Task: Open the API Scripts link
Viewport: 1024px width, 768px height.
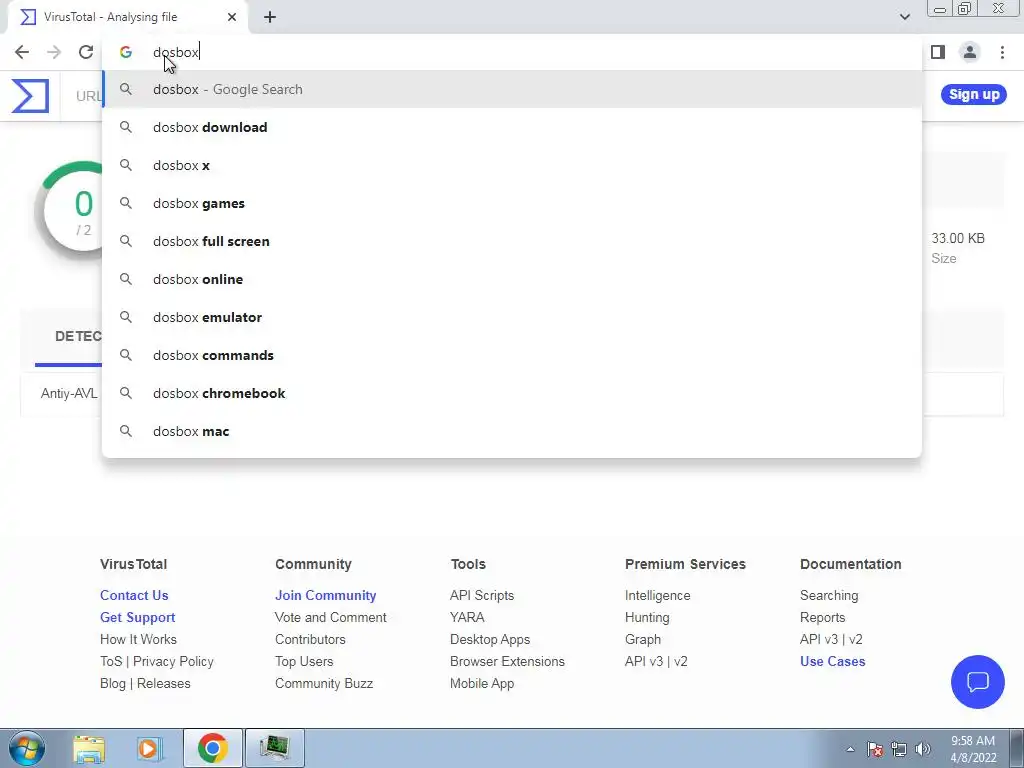Action: pos(482,595)
